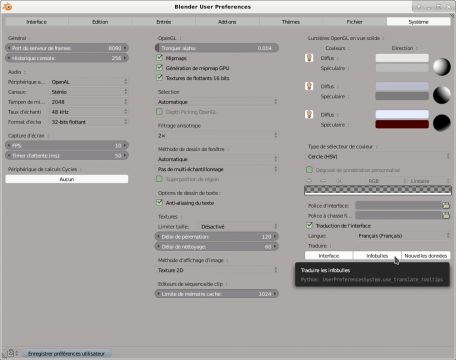Open audio device dropdown showing OpenAL
The width and height of the screenshot is (456, 360).
click(88, 82)
